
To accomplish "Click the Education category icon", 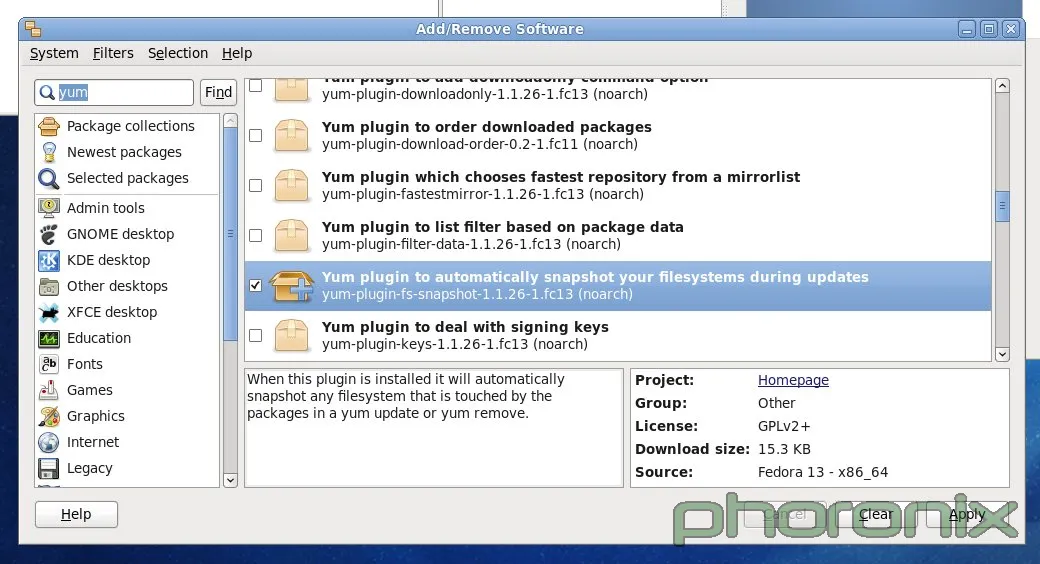I will (49, 338).
